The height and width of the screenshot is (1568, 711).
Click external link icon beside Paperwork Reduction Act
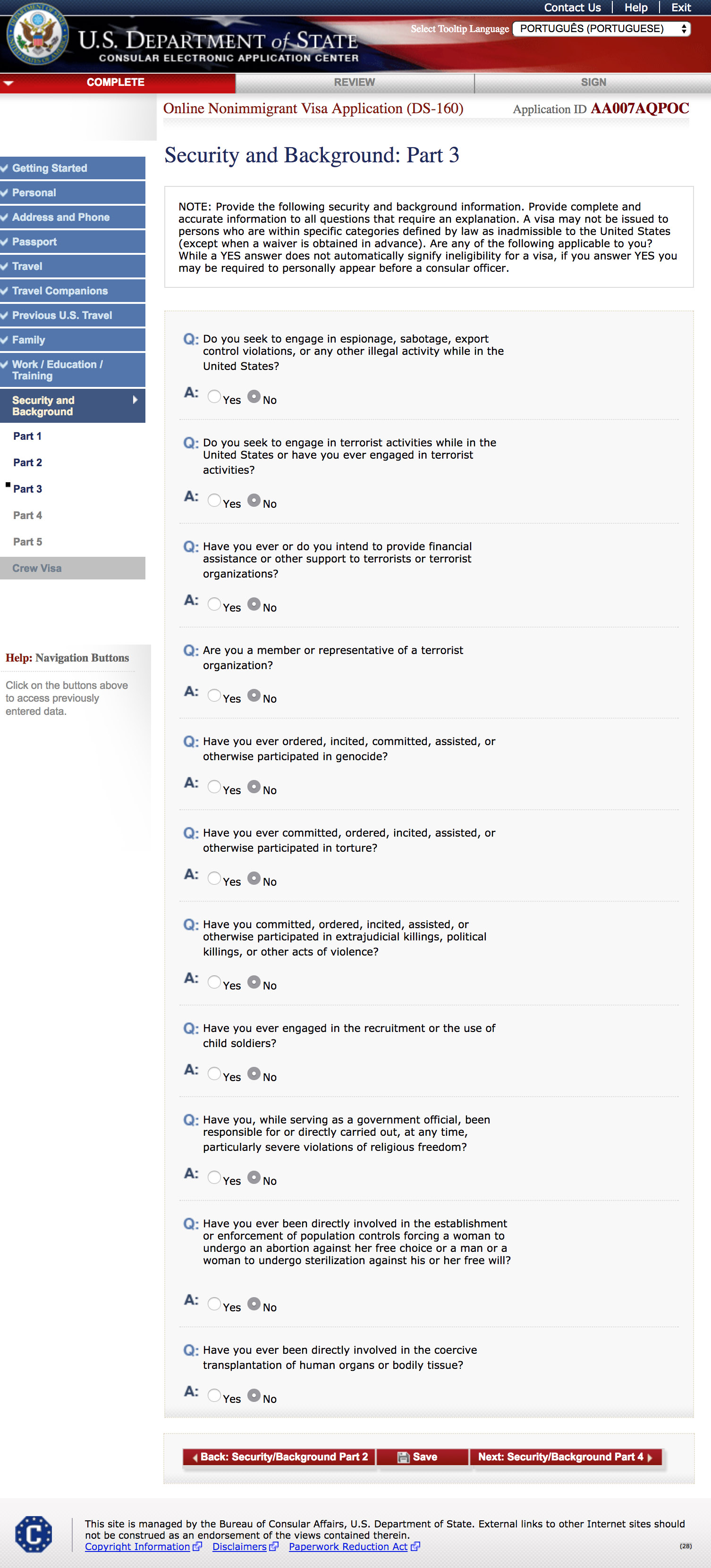pyautogui.click(x=415, y=1547)
